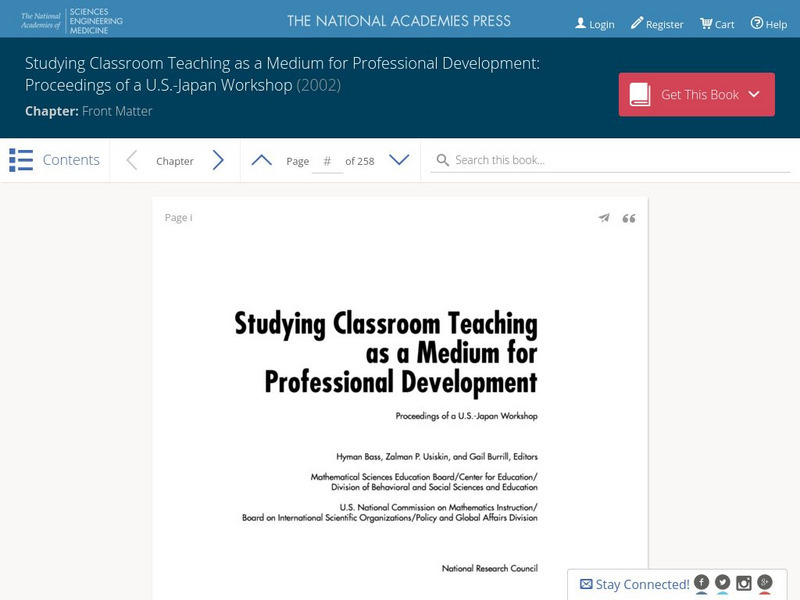
Task: Click the Login user icon
Action: click(x=580, y=23)
